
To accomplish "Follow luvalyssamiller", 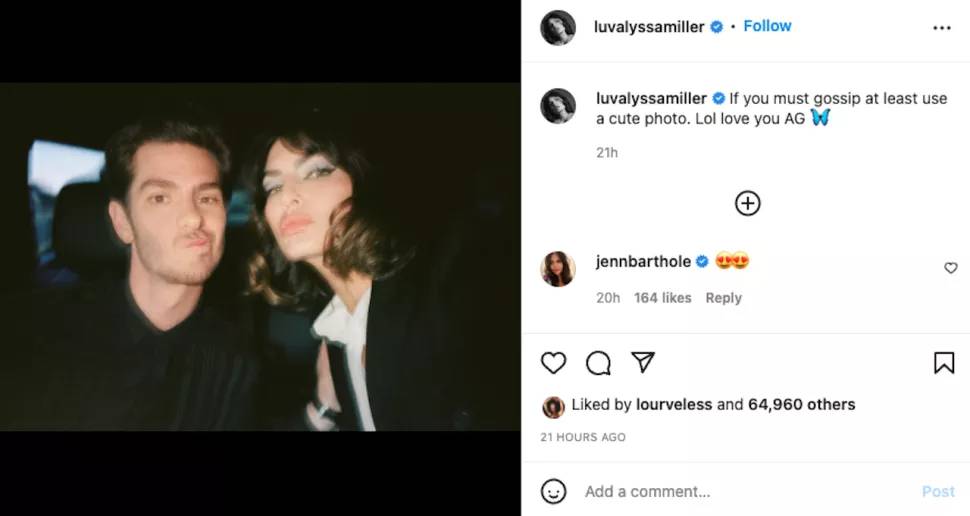I will click(x=767, y=26).
